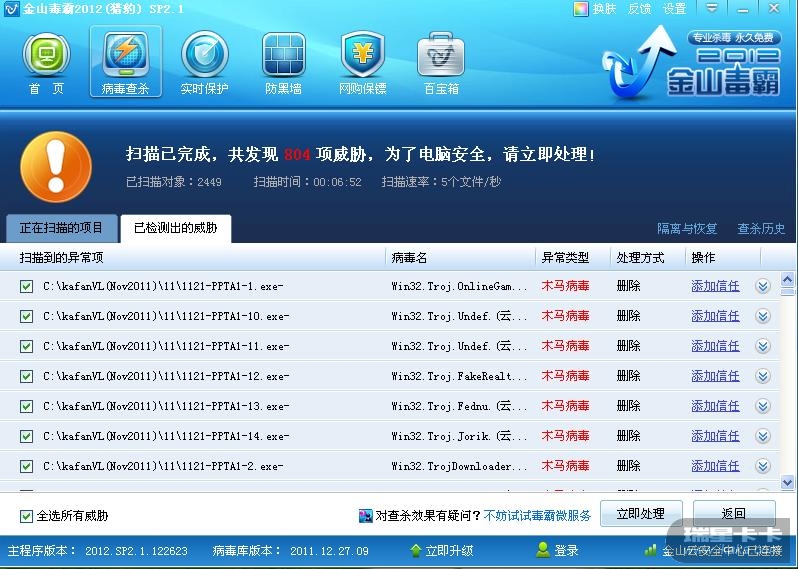Select virus name Win32.TrojDownloader...
798x569 pixels.
pos(459,466)
